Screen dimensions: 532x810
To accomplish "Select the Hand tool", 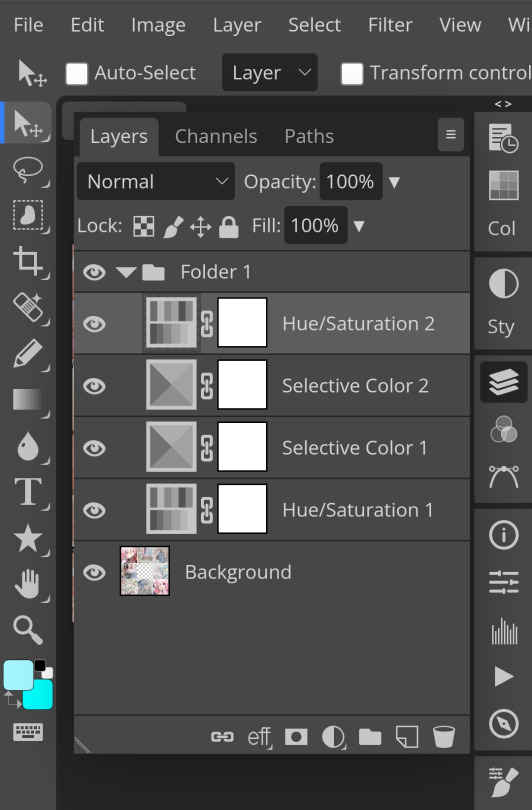I will (x=28, y=584).
